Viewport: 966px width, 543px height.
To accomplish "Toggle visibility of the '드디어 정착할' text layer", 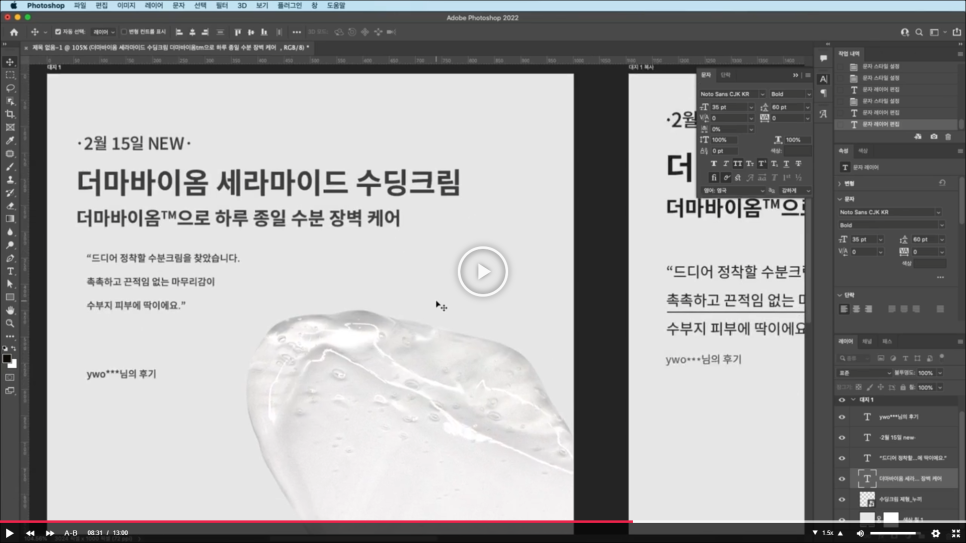I will [842, 458].
